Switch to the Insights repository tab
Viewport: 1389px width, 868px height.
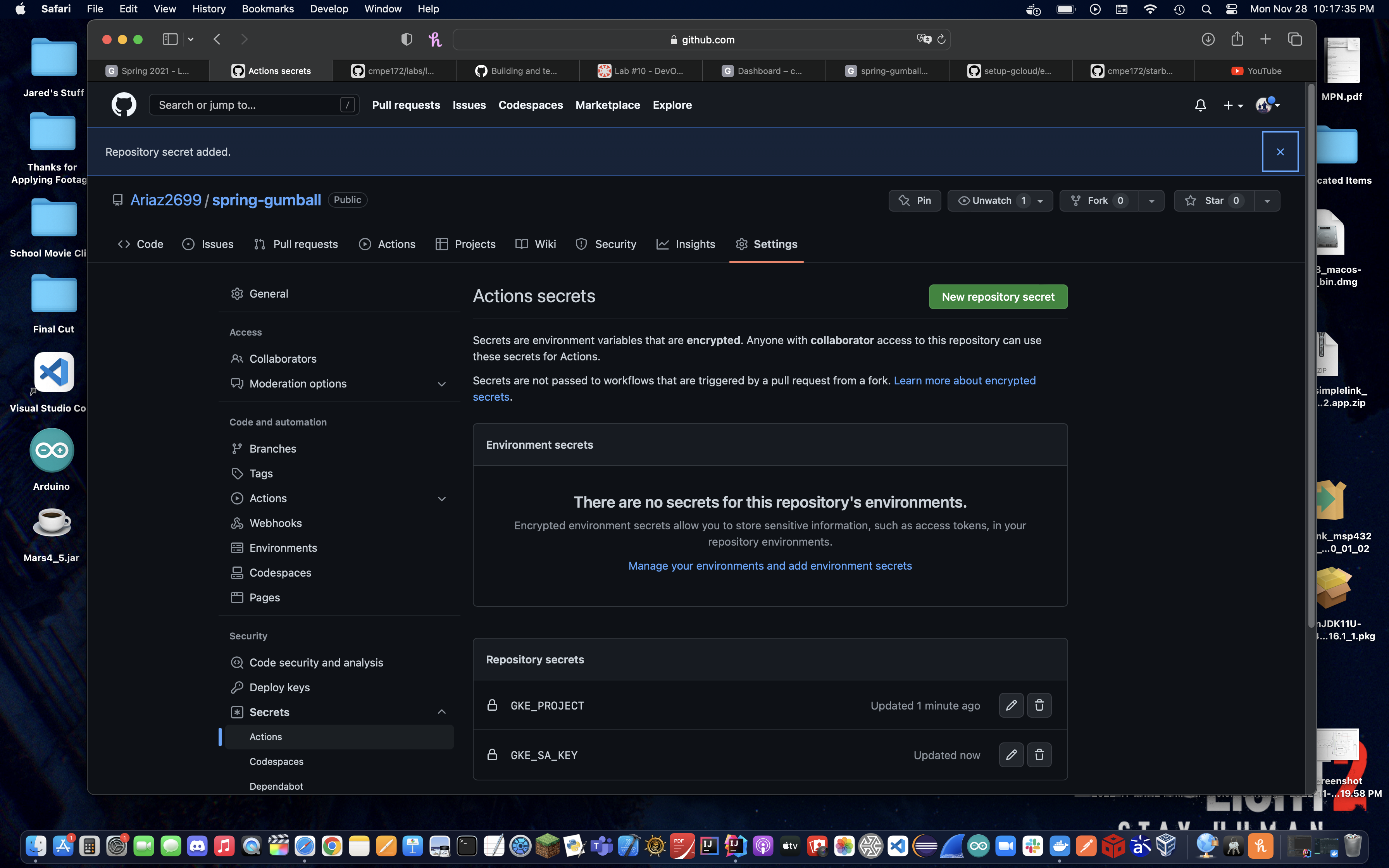click(x=686, y=244)
